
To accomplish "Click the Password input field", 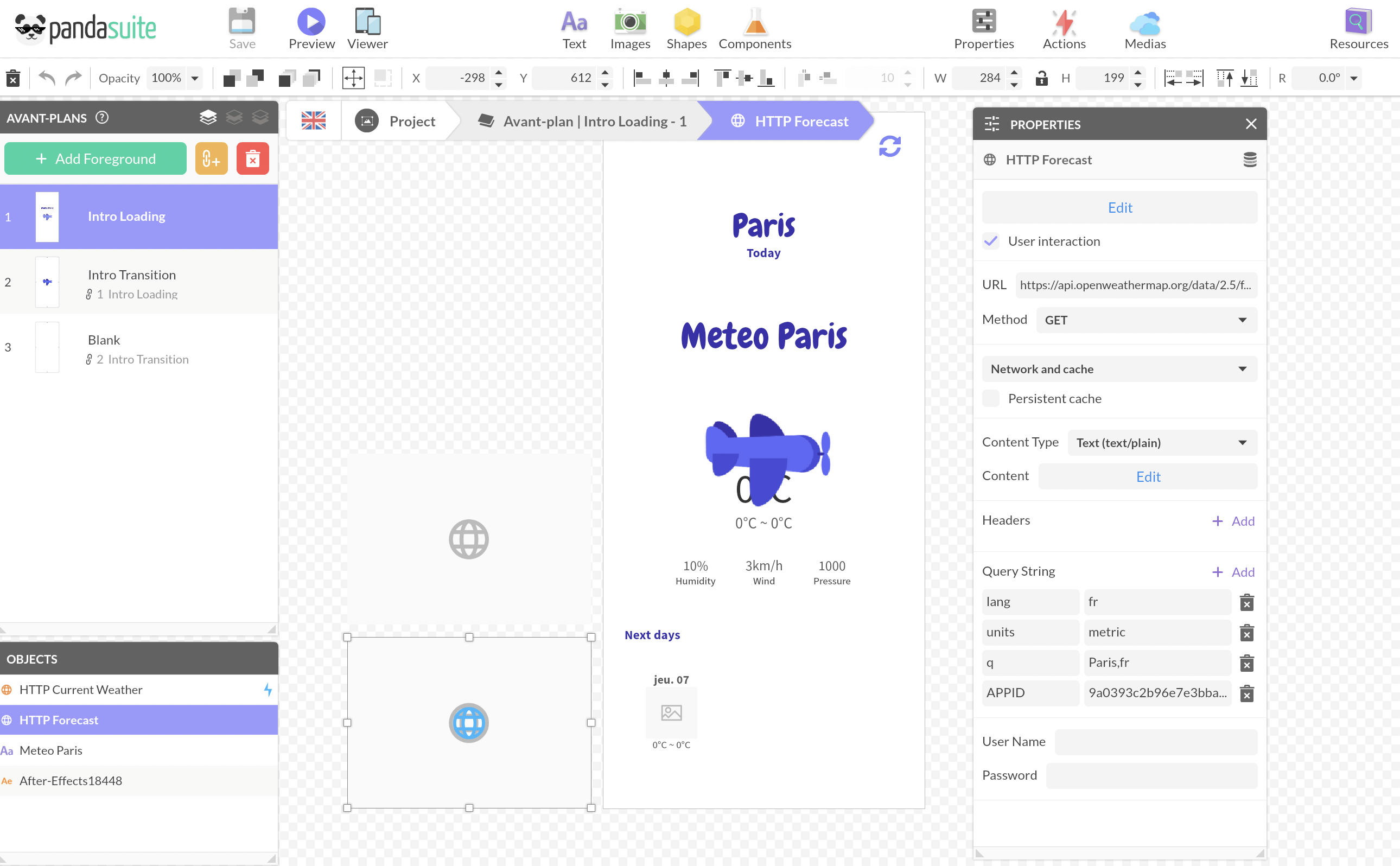I will point(1151,775).
